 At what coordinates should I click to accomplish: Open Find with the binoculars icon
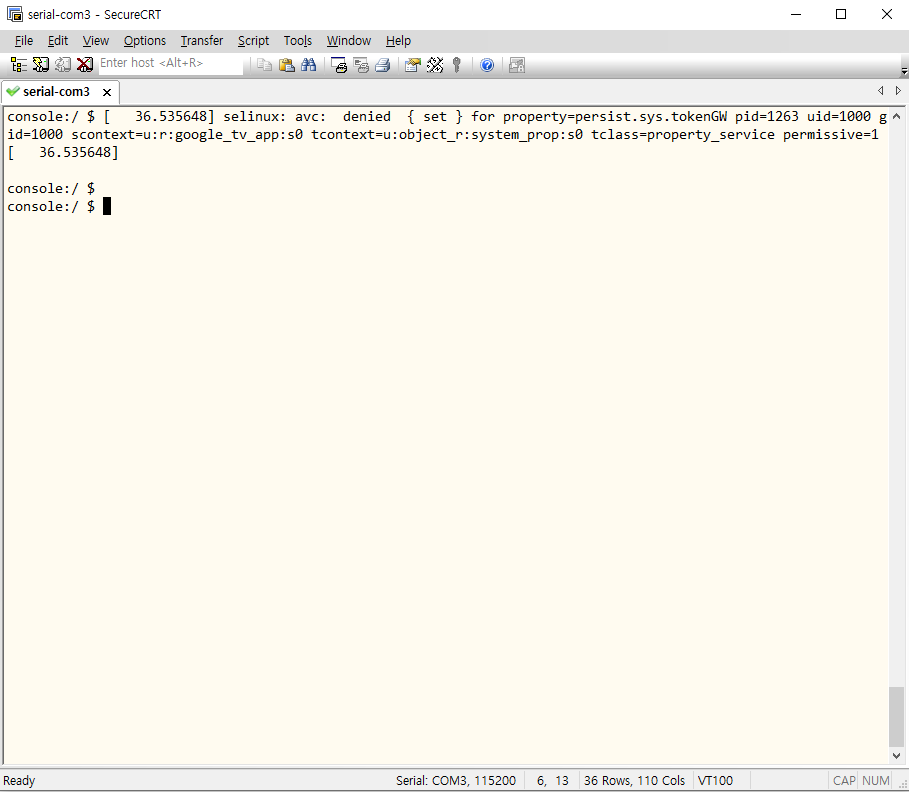pyautogui.click(x=308, y=65)
